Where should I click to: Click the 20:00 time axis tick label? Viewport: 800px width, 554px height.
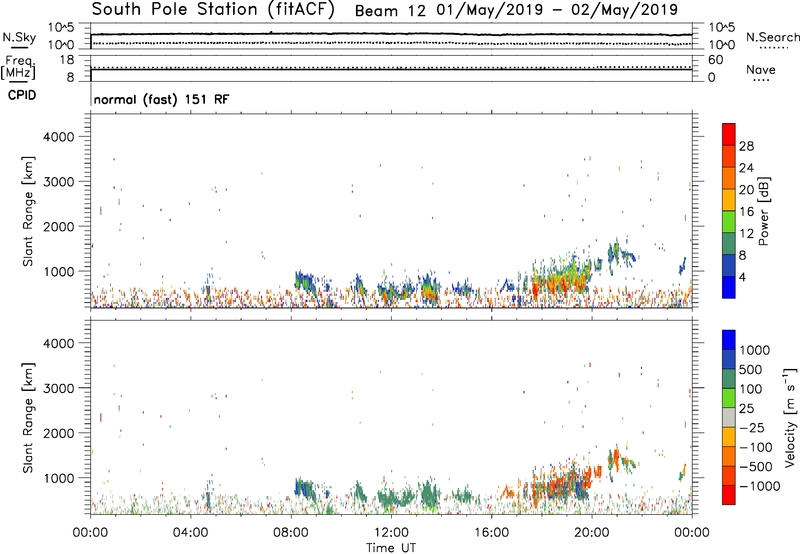coord(591,533)
